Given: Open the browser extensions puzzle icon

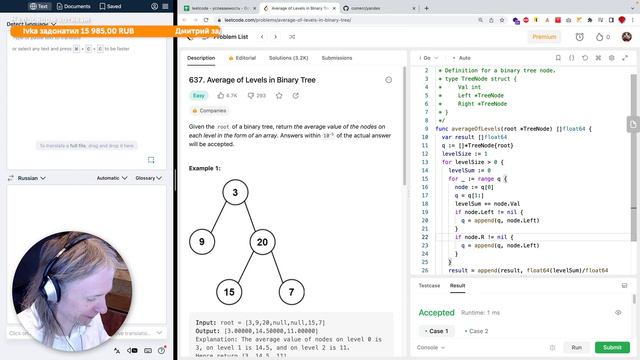Looking at the screenshot, I should tap(590, 20).
